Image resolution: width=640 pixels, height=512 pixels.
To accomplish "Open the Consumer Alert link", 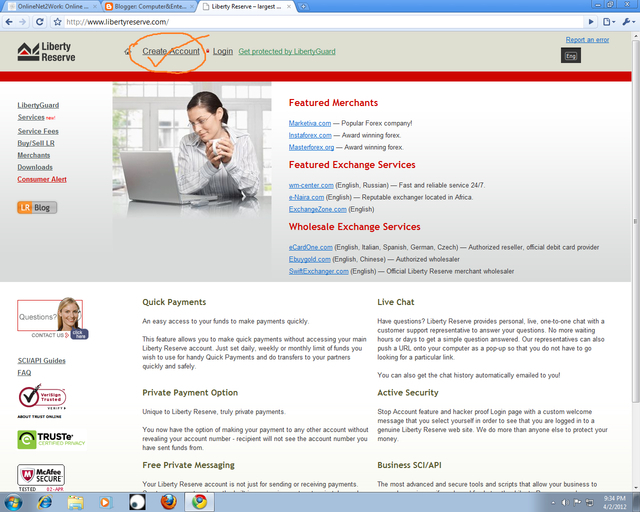I will click(x=42, y=179).
